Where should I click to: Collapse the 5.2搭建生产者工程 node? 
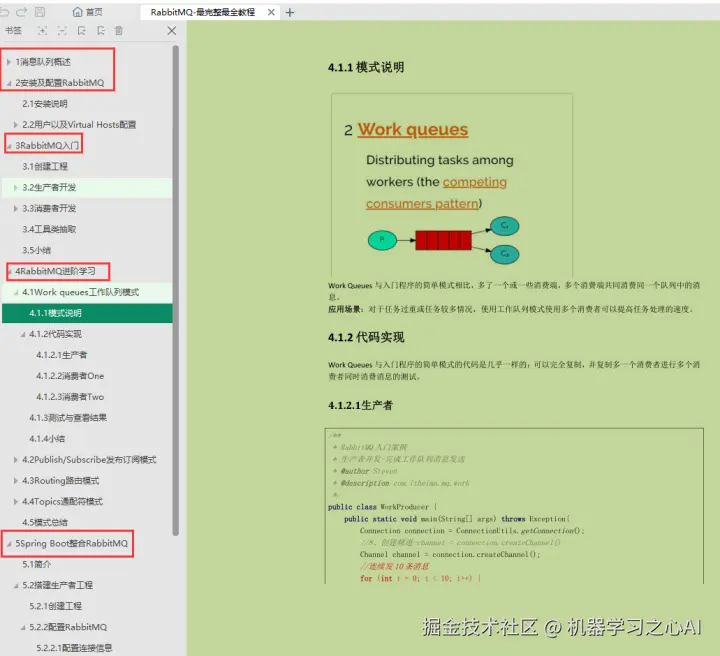coord(16,585)
